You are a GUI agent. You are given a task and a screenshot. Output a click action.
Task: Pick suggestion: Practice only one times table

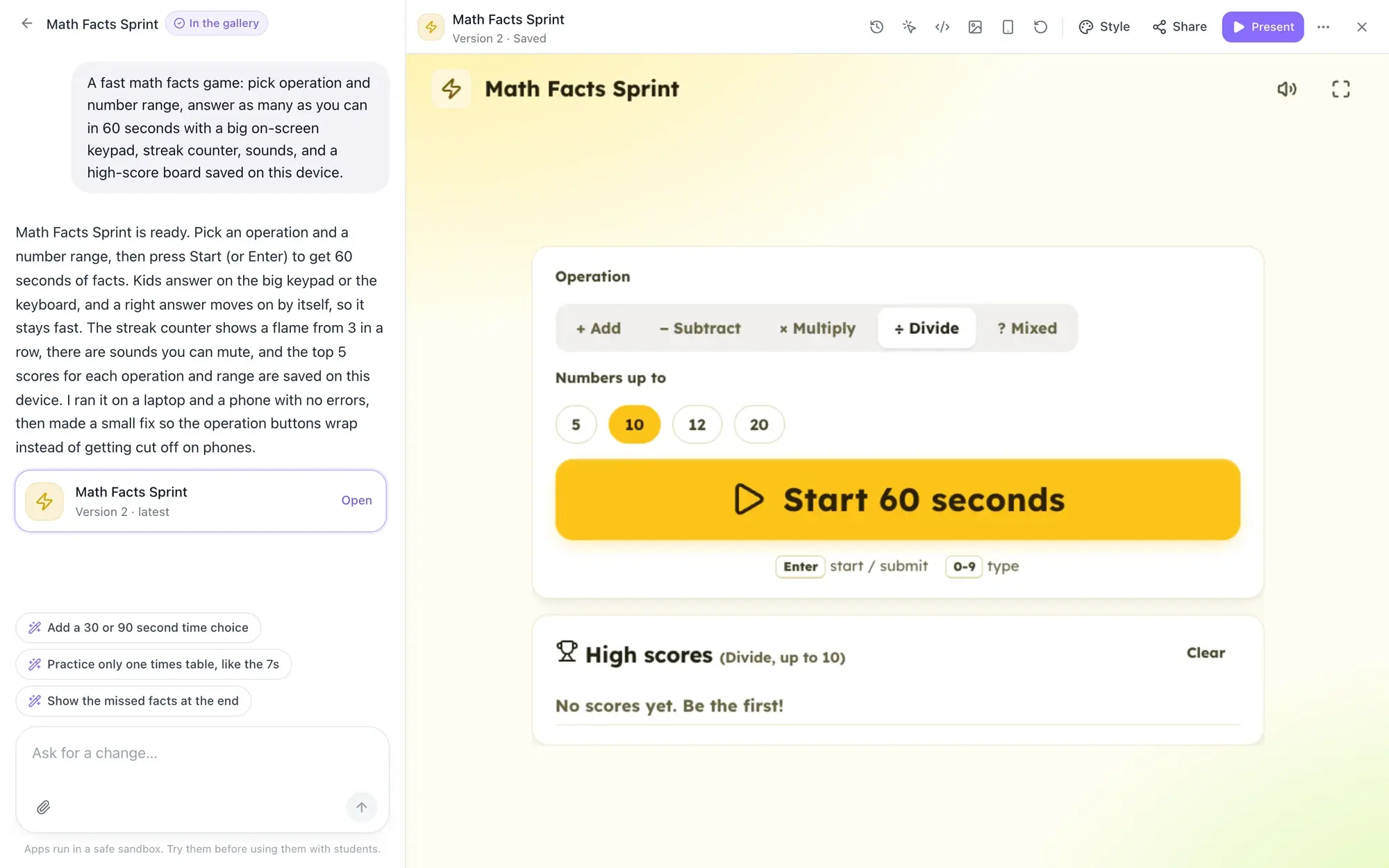153,665
